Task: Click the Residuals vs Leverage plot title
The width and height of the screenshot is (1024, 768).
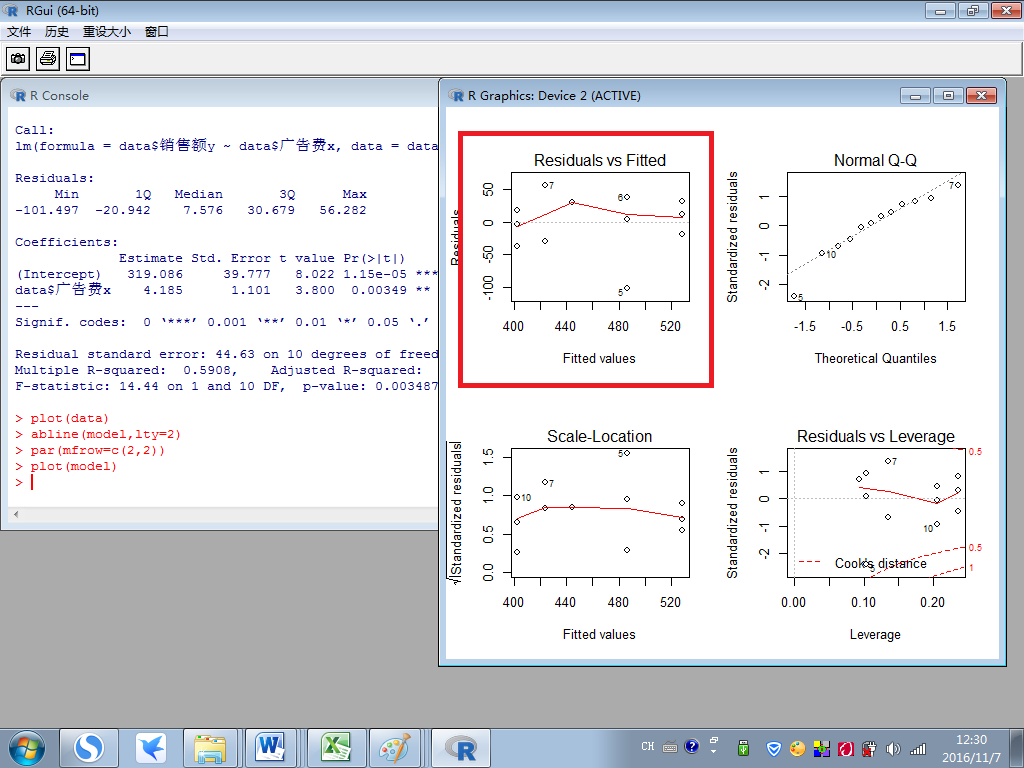Action: (x=875, y=436)
